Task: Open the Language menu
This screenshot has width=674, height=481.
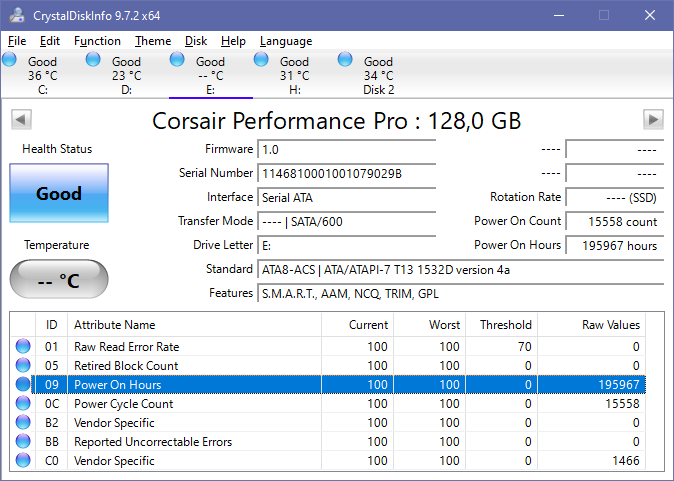Action: coord(285,41)
